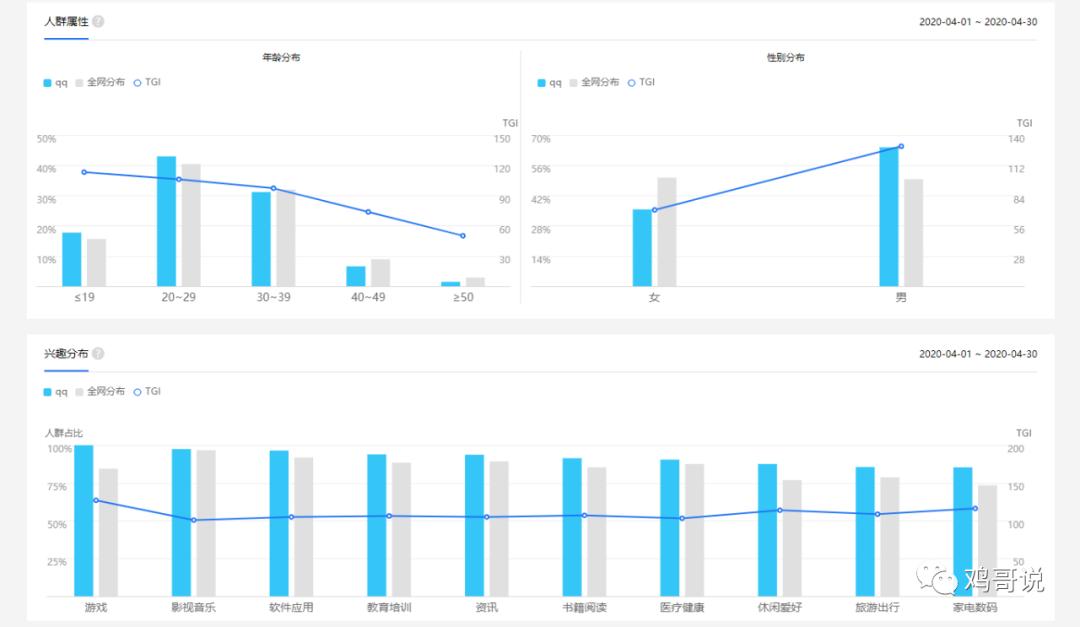This screenshot has width=1080, height=627.
Task: Click the 30~39 age axis label
Action: pos(273,297)
